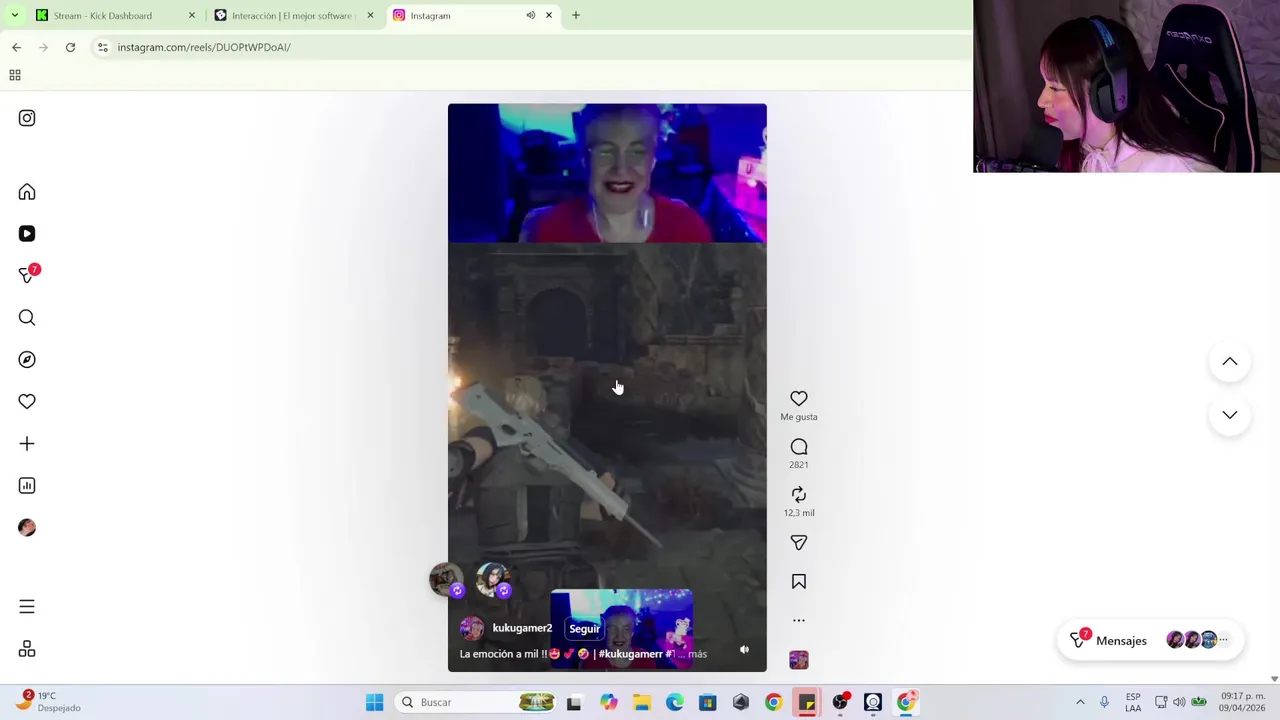Viewport: 1280px width, 720px height.
Task: Switch to Stream - Kick Dashboard tab
Action: point(101,16)
